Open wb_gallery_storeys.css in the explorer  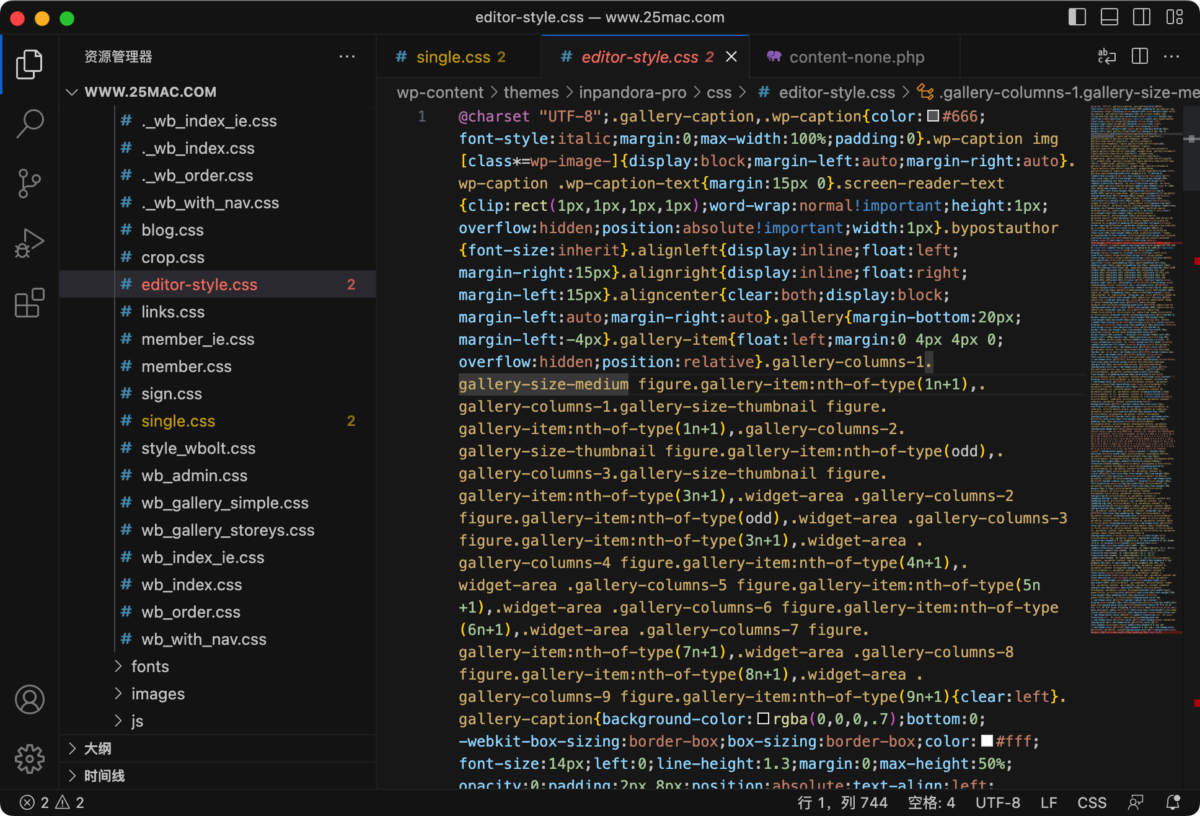pyautogui.click(x=217, y=530)
